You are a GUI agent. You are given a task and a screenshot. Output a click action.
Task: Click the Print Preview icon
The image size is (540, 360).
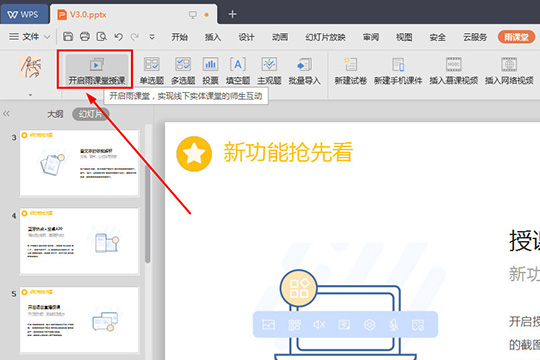tap(102, 37)
